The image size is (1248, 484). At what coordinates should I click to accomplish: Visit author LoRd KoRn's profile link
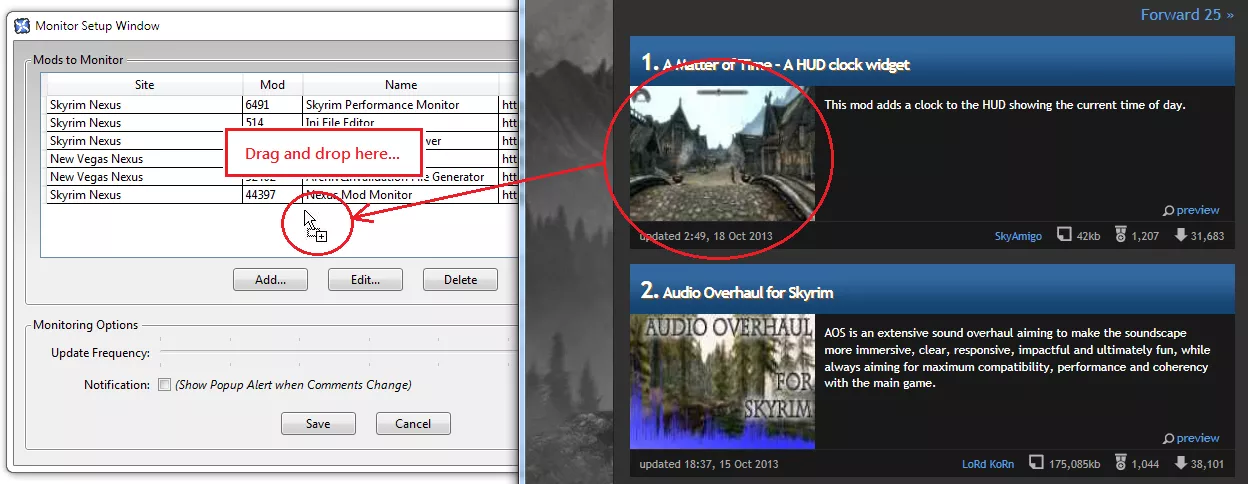click(x=987, y=465)
